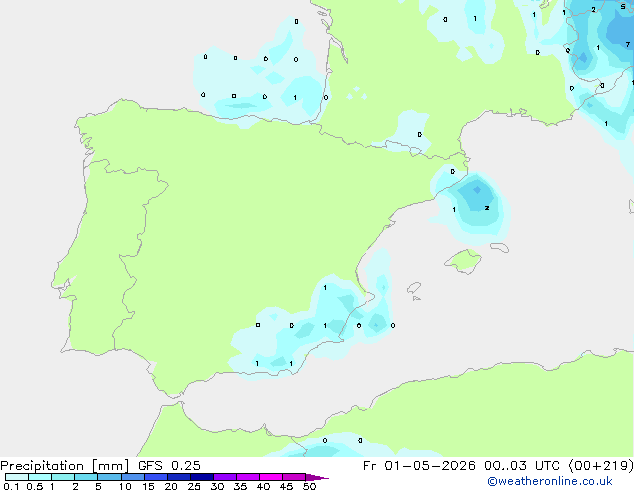The width and height of the screenshot is (634, 490).
Task: Click the 0.1–0.5 mm palest cyan legend swatch
Action: 17,477
